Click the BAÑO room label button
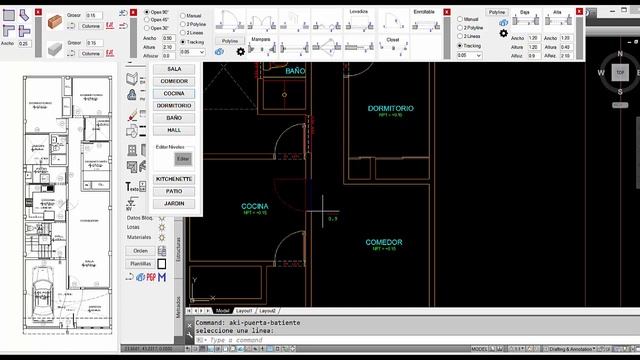The width and height of the screenshot is (640, 360). coord(174,118)
